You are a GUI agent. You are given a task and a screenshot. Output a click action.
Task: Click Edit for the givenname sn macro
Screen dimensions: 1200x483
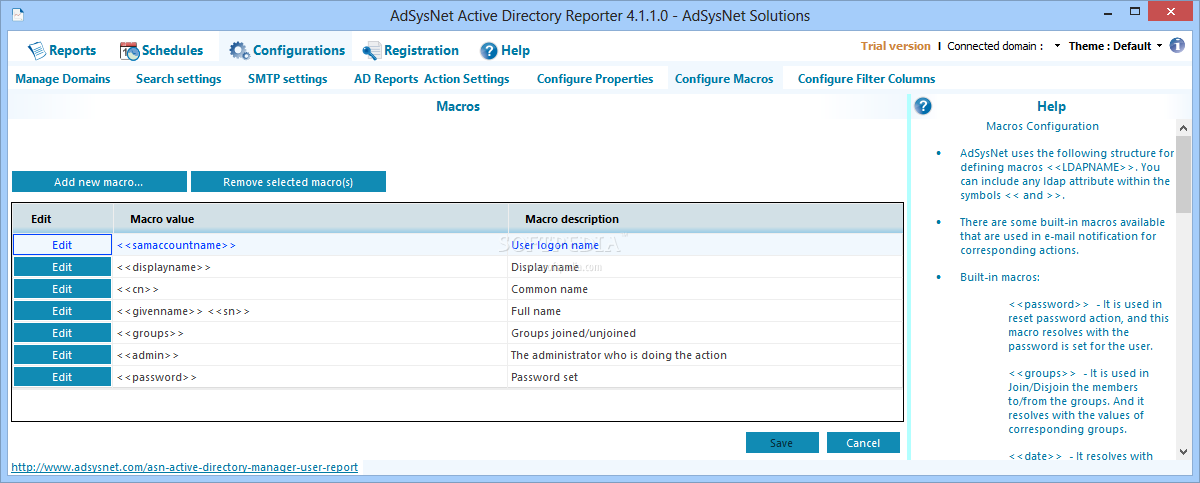pyautogui.click(x=62, y=311)
